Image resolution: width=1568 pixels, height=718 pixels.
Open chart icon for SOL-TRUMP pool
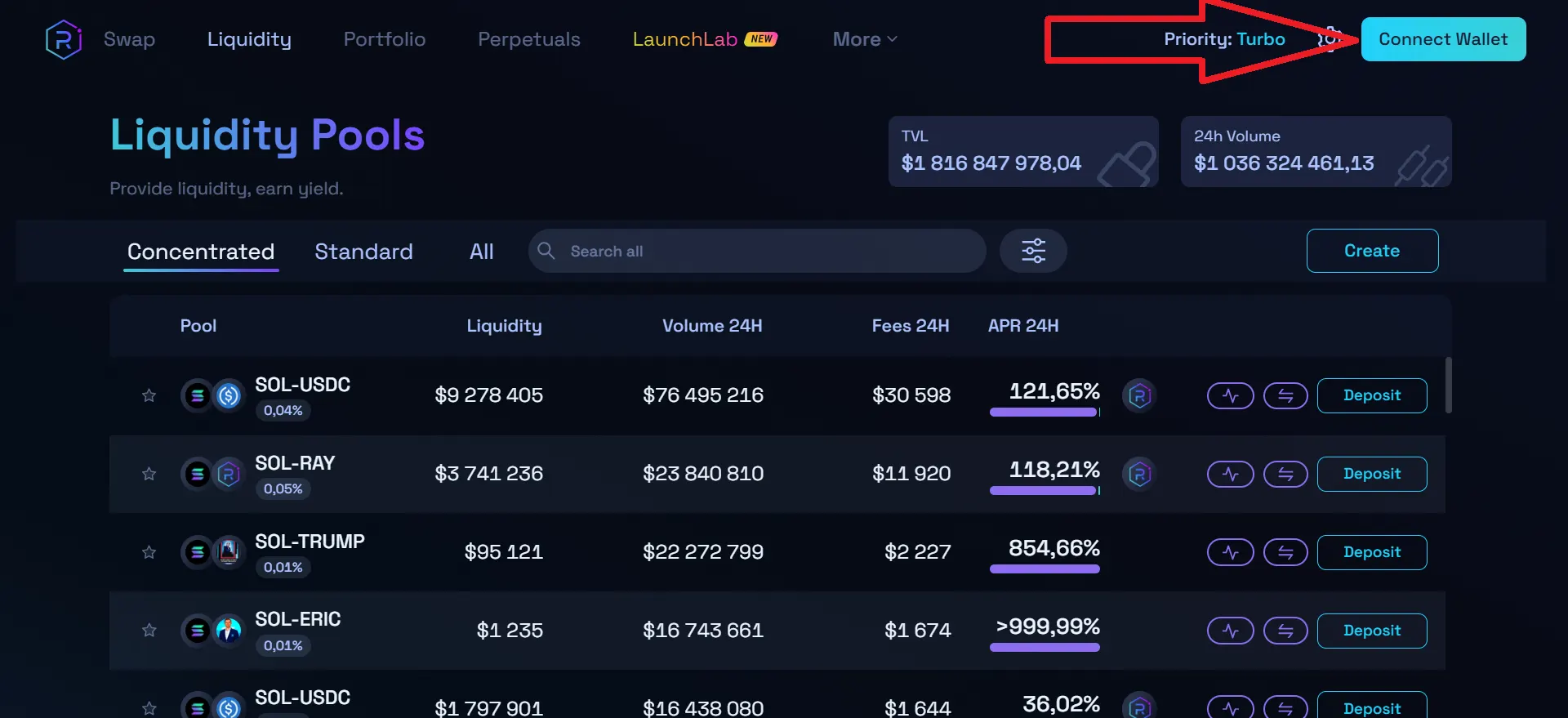1230,553
